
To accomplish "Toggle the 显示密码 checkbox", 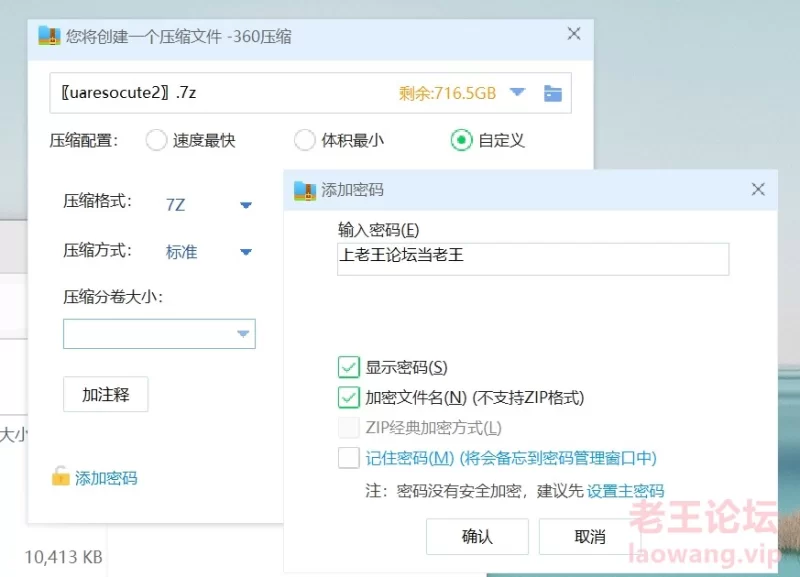I will click(349, 367).
